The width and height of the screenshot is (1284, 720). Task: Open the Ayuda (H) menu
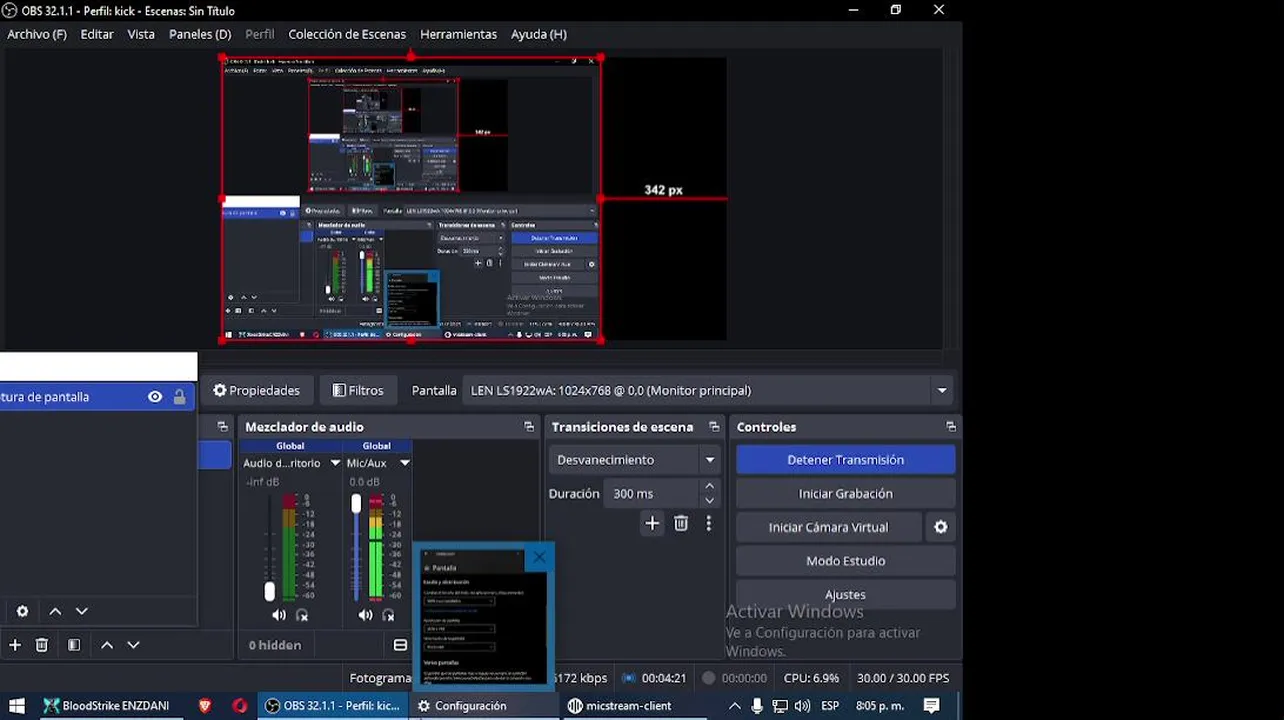tap(539, 34)
